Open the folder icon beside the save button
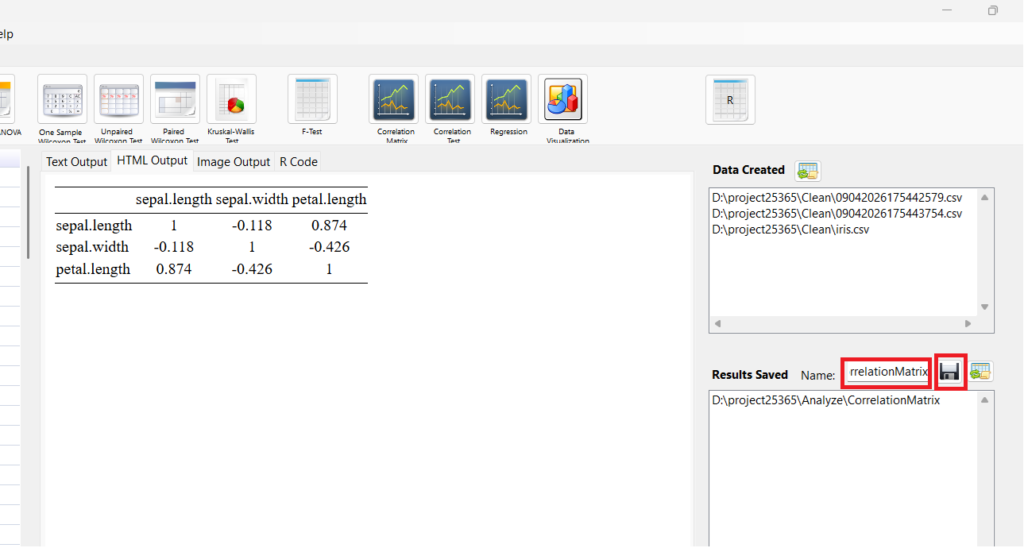 tap(980, 372)
